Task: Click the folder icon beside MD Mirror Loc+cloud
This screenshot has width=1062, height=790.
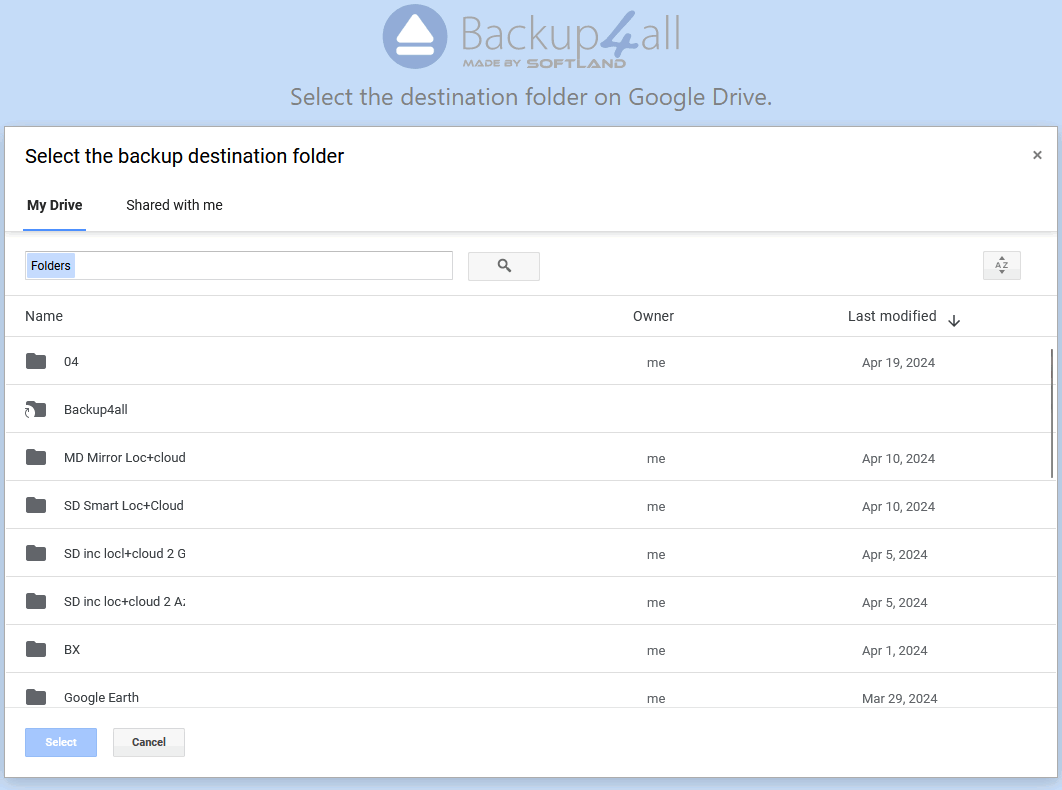Action: [36, 457]
